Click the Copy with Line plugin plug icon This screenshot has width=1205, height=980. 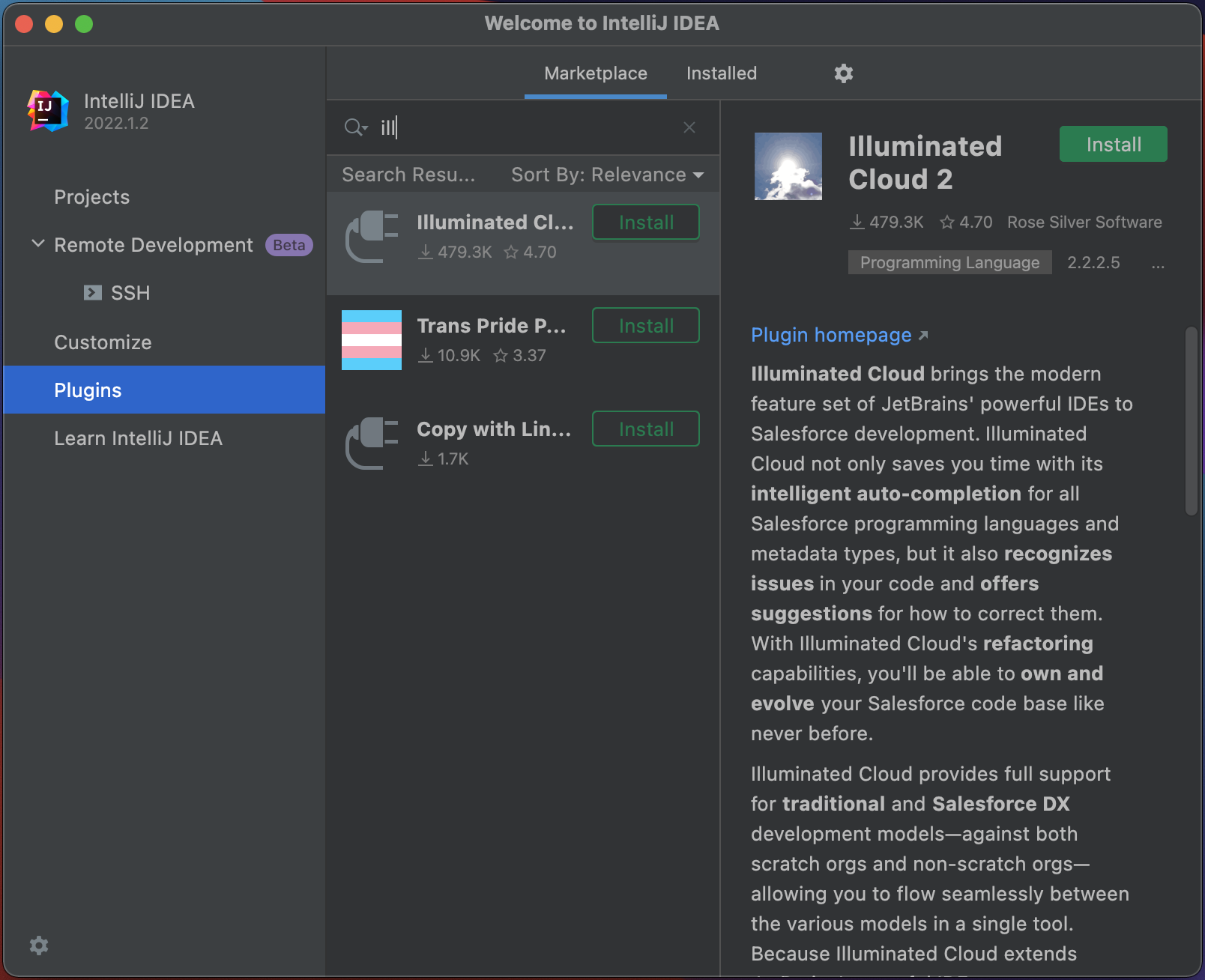tap(372, 444)
